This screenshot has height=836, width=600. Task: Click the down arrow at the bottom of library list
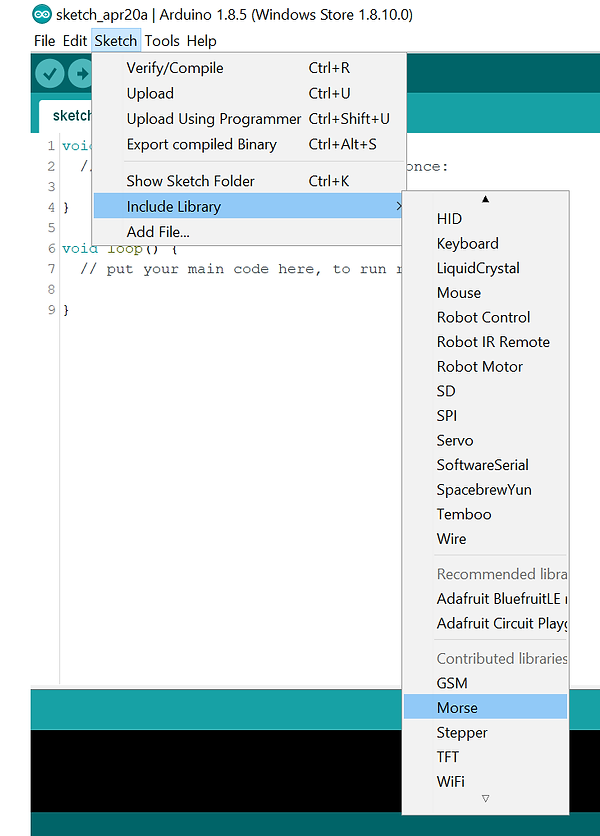(485, 799)
